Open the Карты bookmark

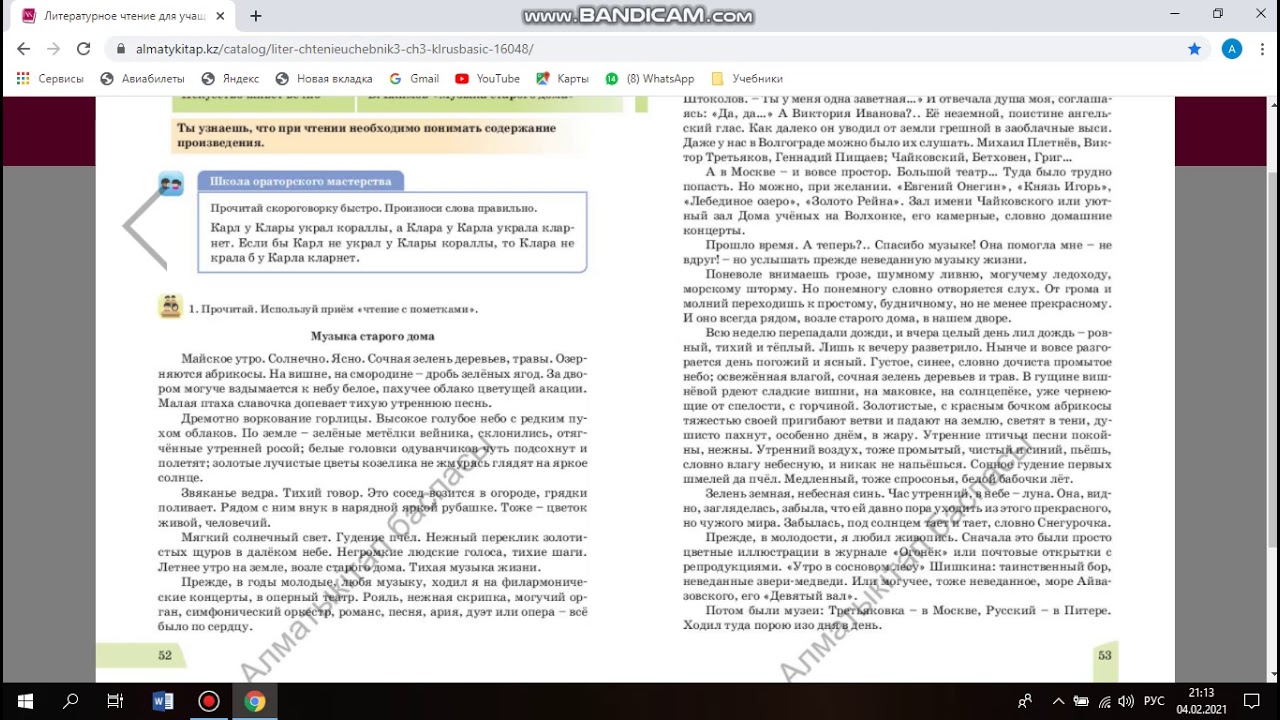pyautogui.click(x=563, y=79)
